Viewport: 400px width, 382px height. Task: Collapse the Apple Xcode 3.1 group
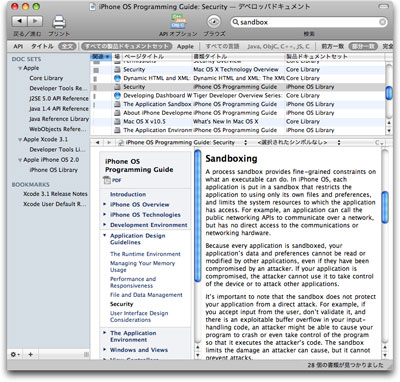[x=20, y=140]
